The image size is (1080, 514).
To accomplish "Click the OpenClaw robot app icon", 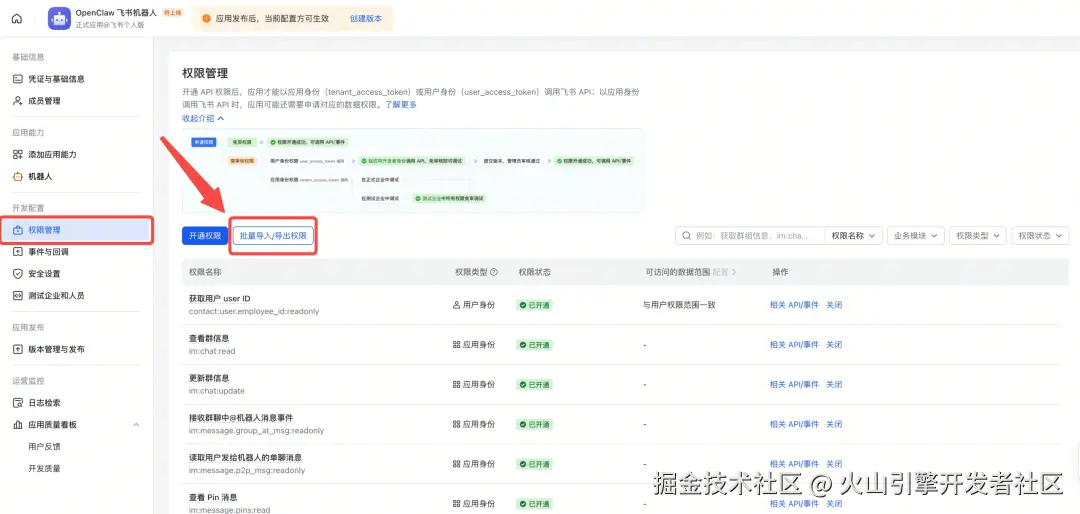I will click(59, 18).
